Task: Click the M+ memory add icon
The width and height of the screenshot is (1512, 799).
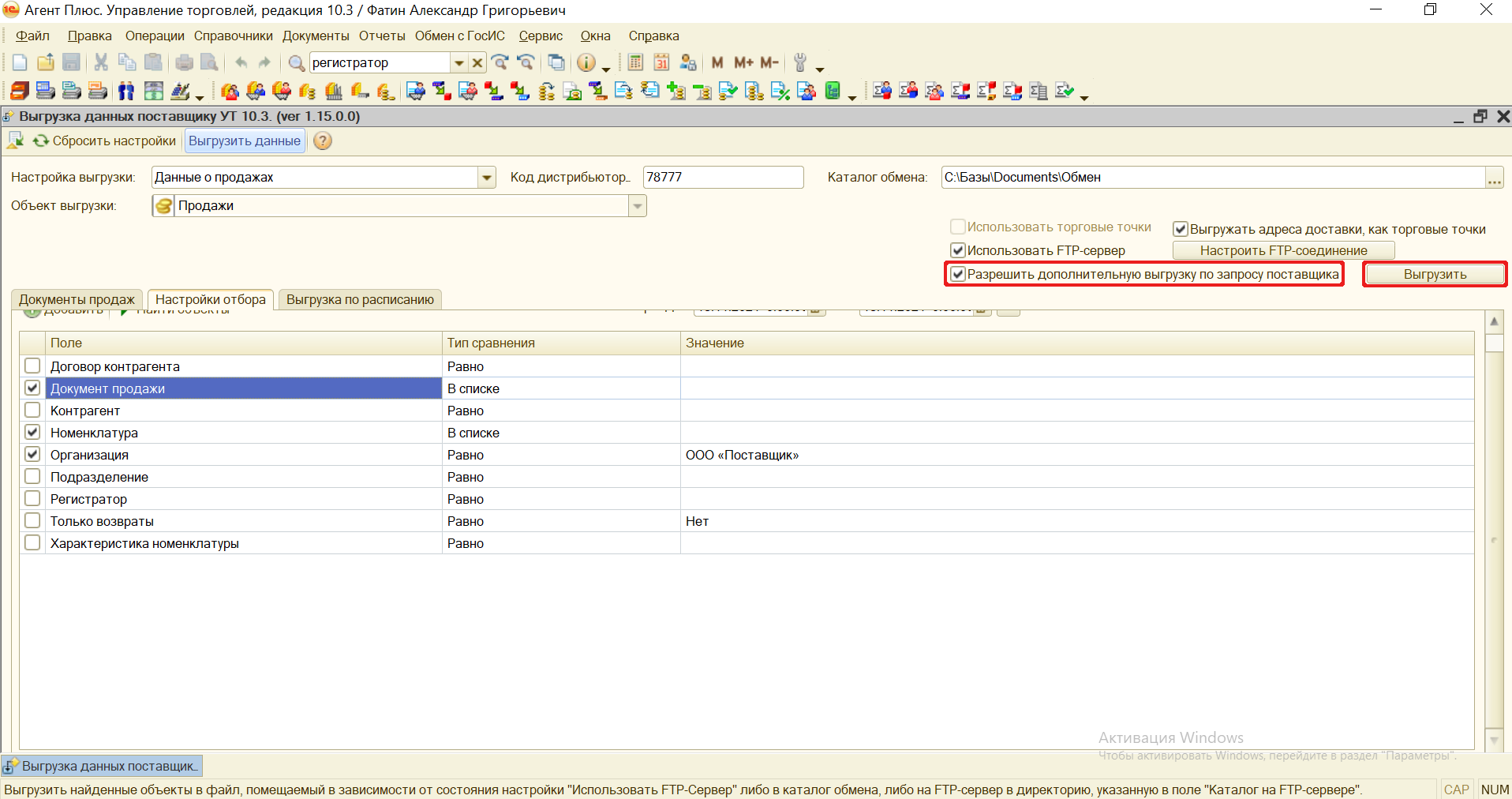Action: 743,62
